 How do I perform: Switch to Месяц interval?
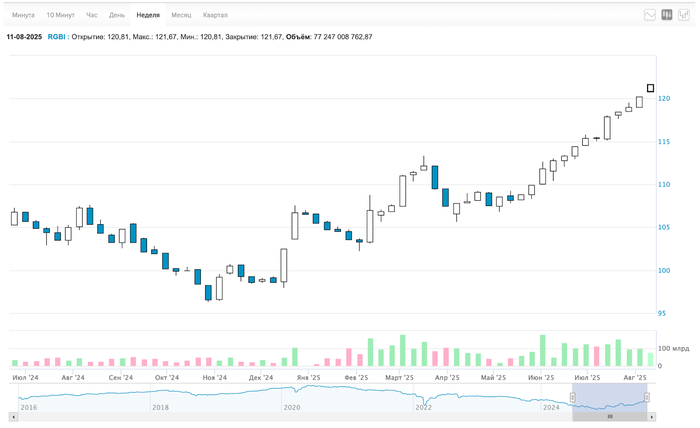click(x=181, y=15)
